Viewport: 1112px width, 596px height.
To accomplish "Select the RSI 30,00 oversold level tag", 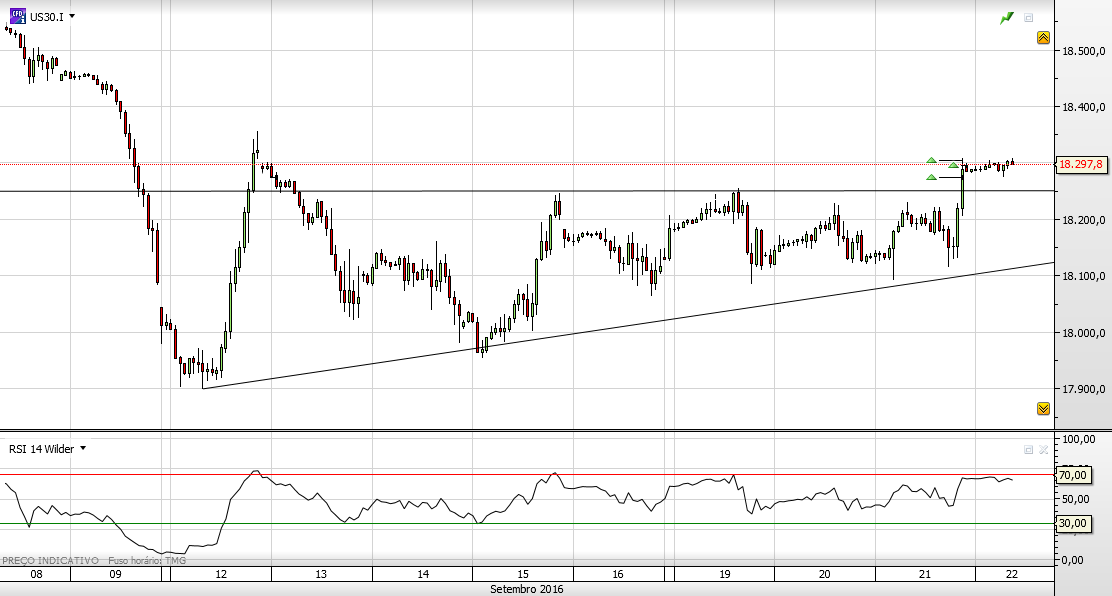I will [1073, 524].
